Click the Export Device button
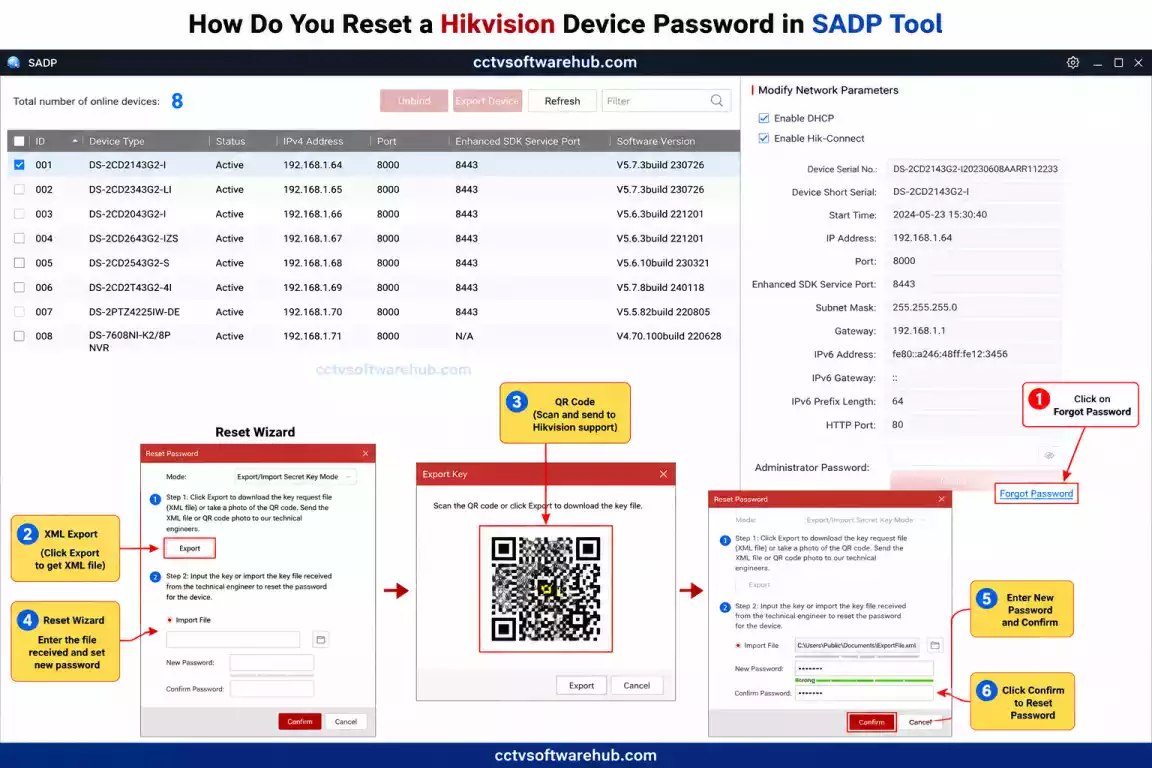The width and height of the screenshot is (1152, 768). (487, 101)
